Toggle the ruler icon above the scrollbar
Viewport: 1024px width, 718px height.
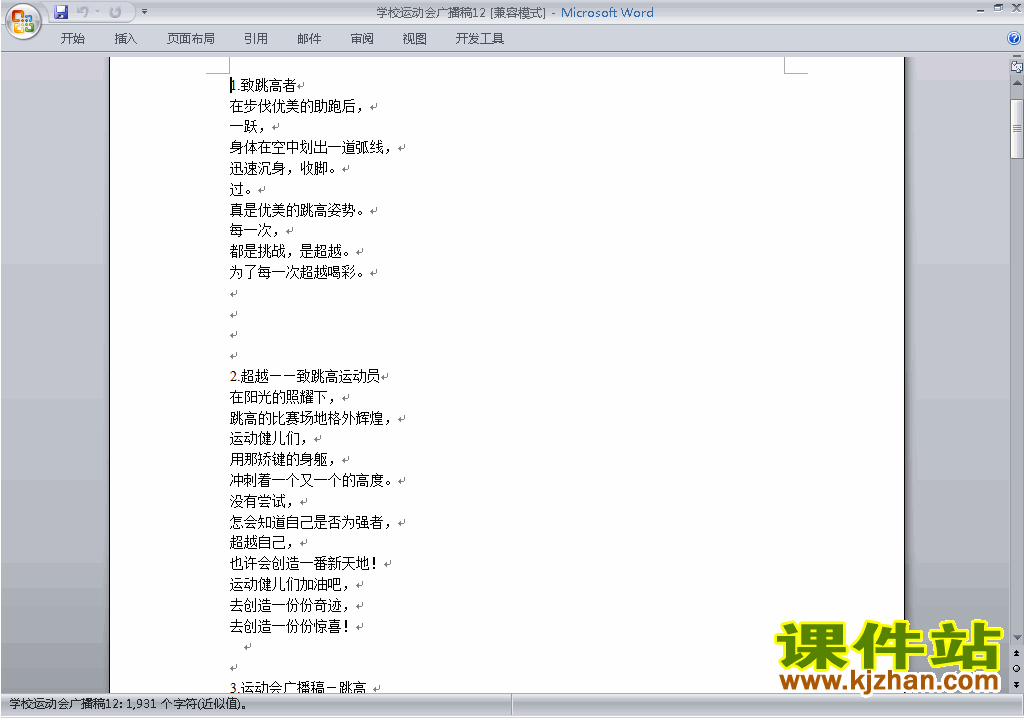[x=1016, y=66]
